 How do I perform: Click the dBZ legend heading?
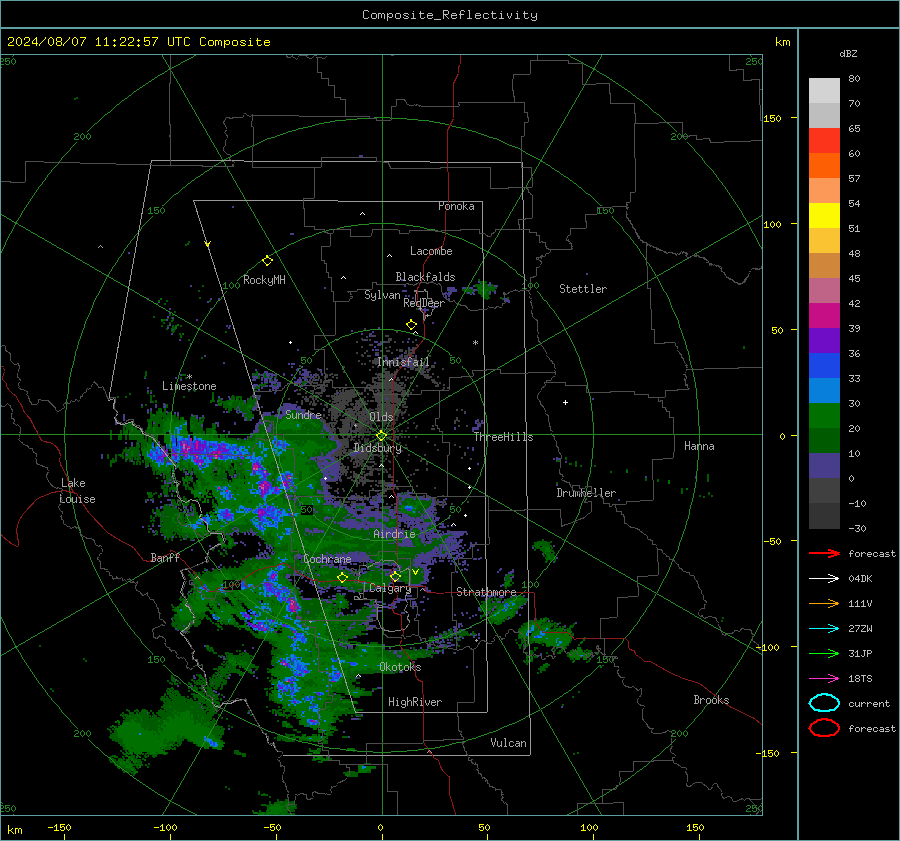click(x=848, y=53)
